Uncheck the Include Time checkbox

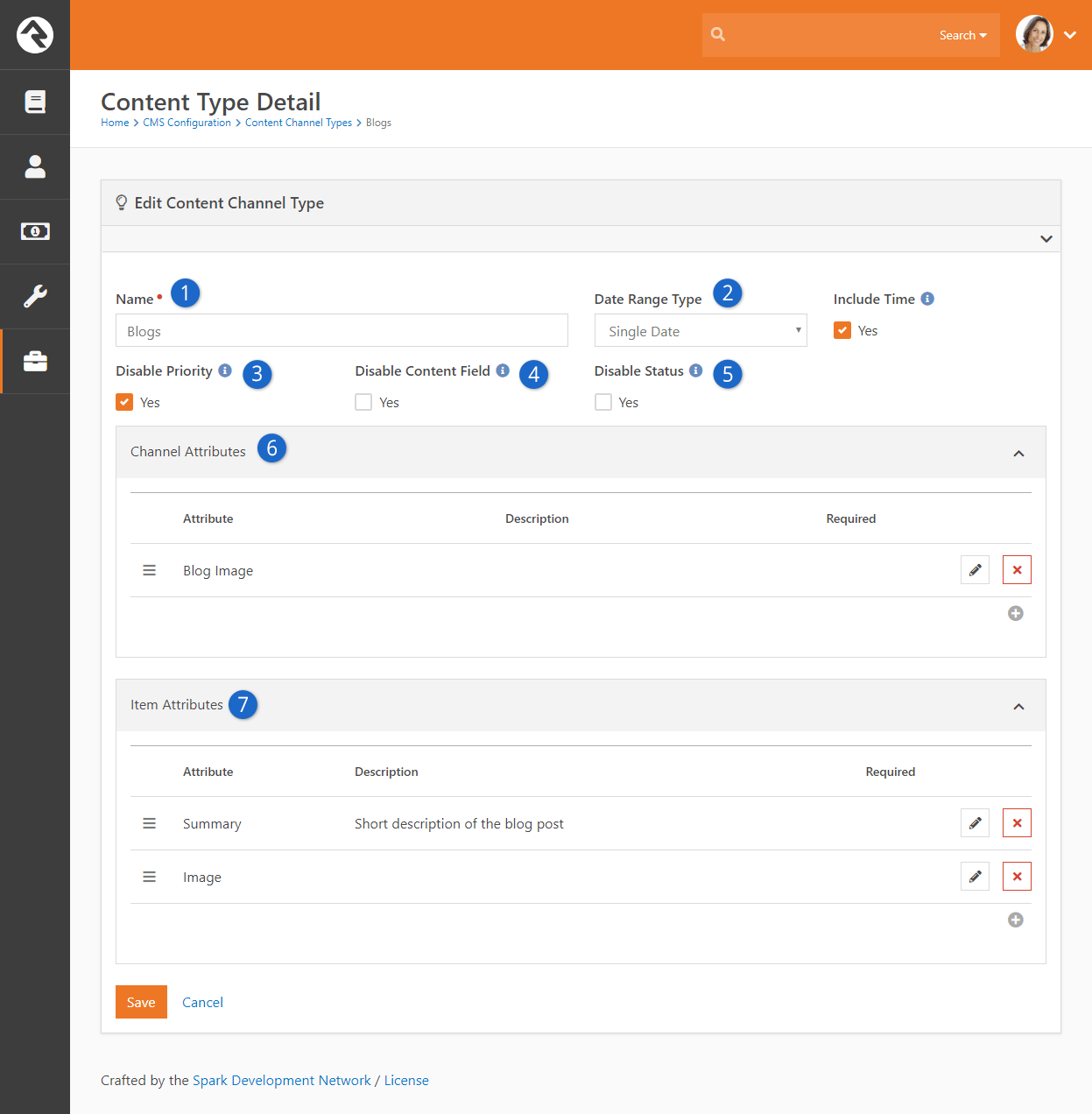coord(842,330)
